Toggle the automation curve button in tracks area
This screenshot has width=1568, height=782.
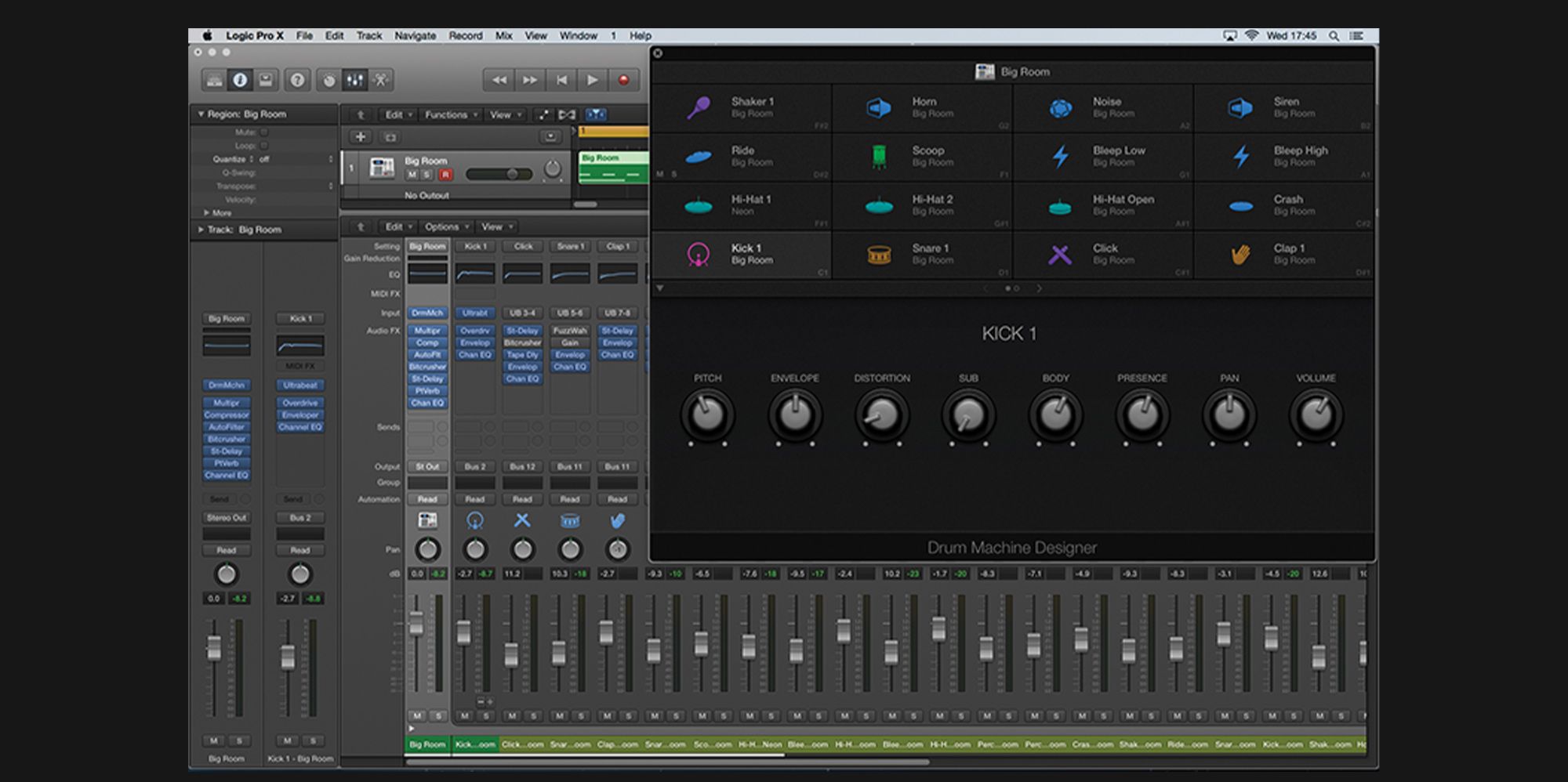tap(543, 114)
